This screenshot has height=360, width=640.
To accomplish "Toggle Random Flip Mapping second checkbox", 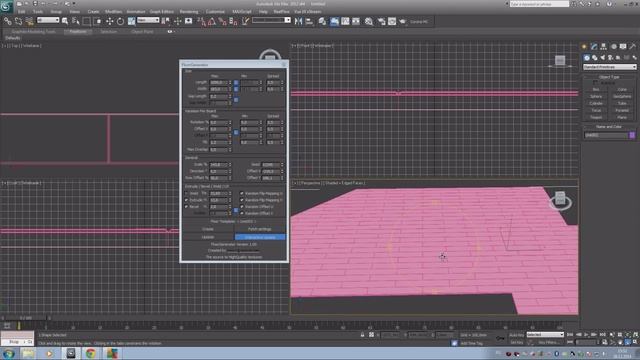I will click(242, 200).
